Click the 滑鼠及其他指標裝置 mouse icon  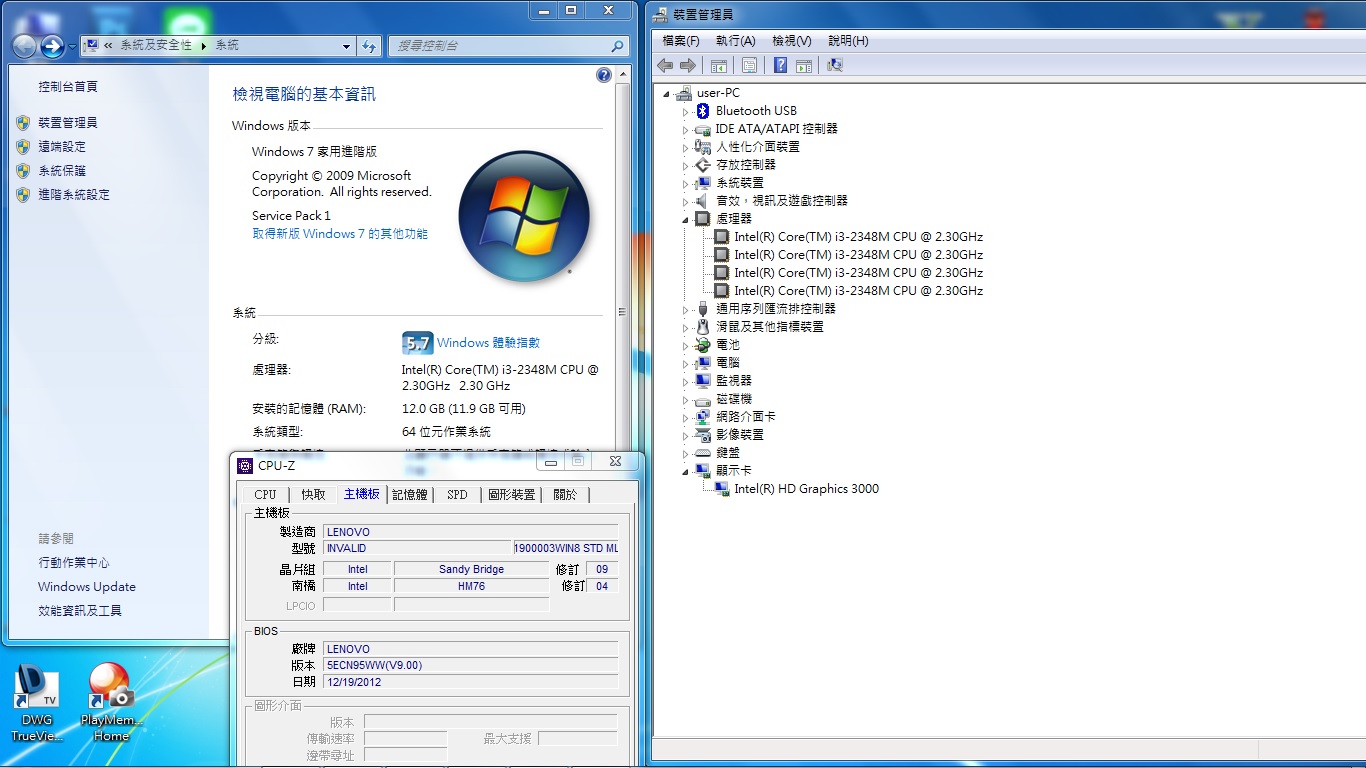tap(703, 327)
